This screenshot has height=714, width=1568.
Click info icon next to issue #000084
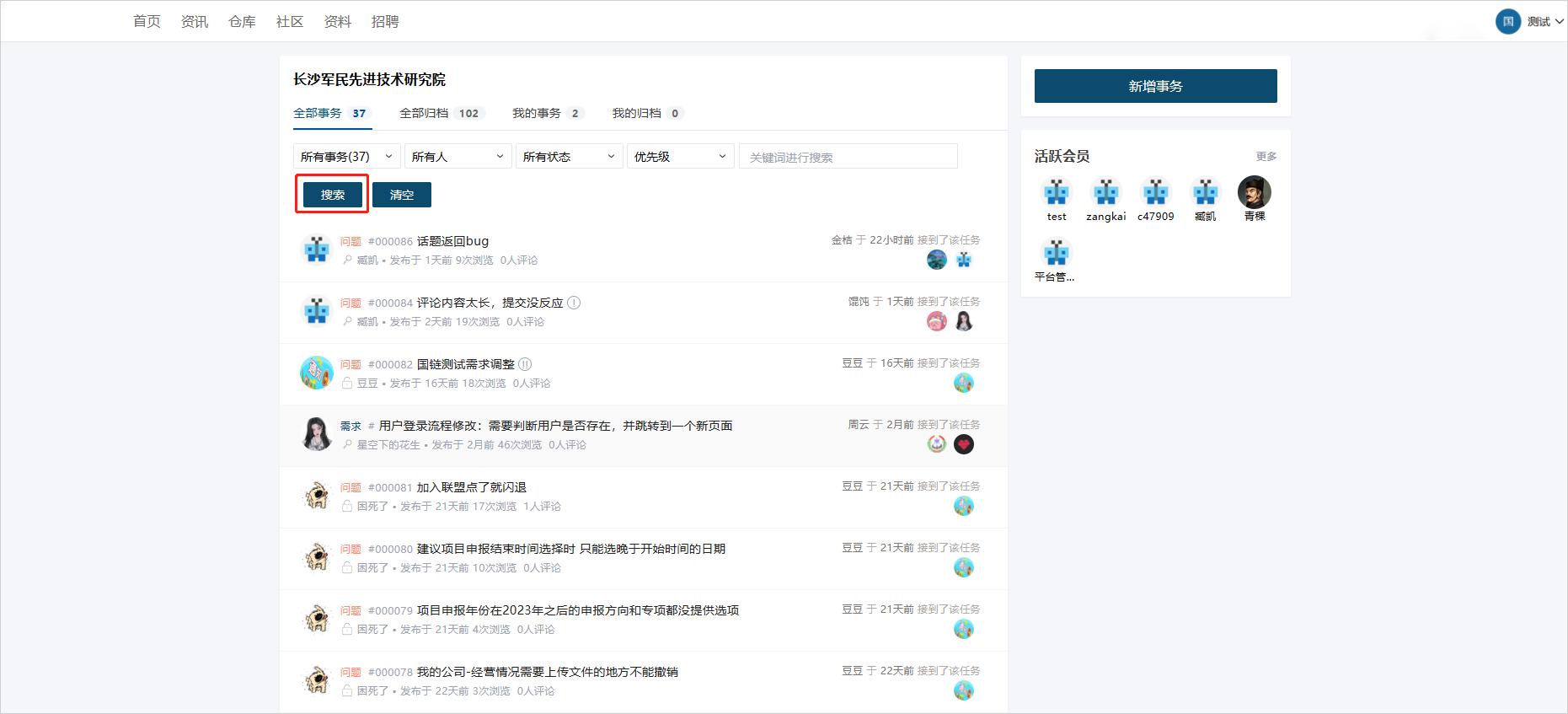tap(574, 303)
